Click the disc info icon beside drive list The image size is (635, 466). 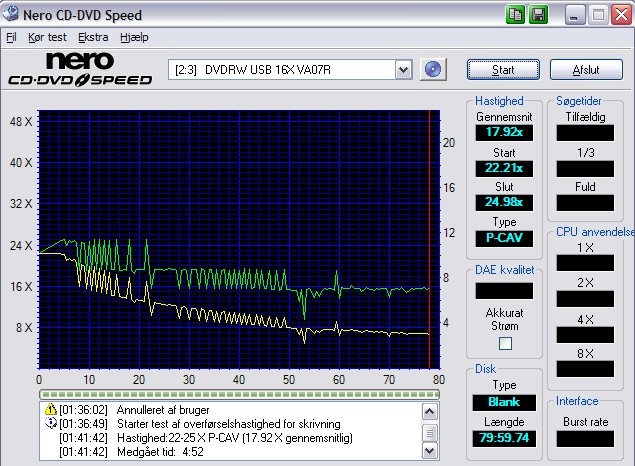pos(433,70)
